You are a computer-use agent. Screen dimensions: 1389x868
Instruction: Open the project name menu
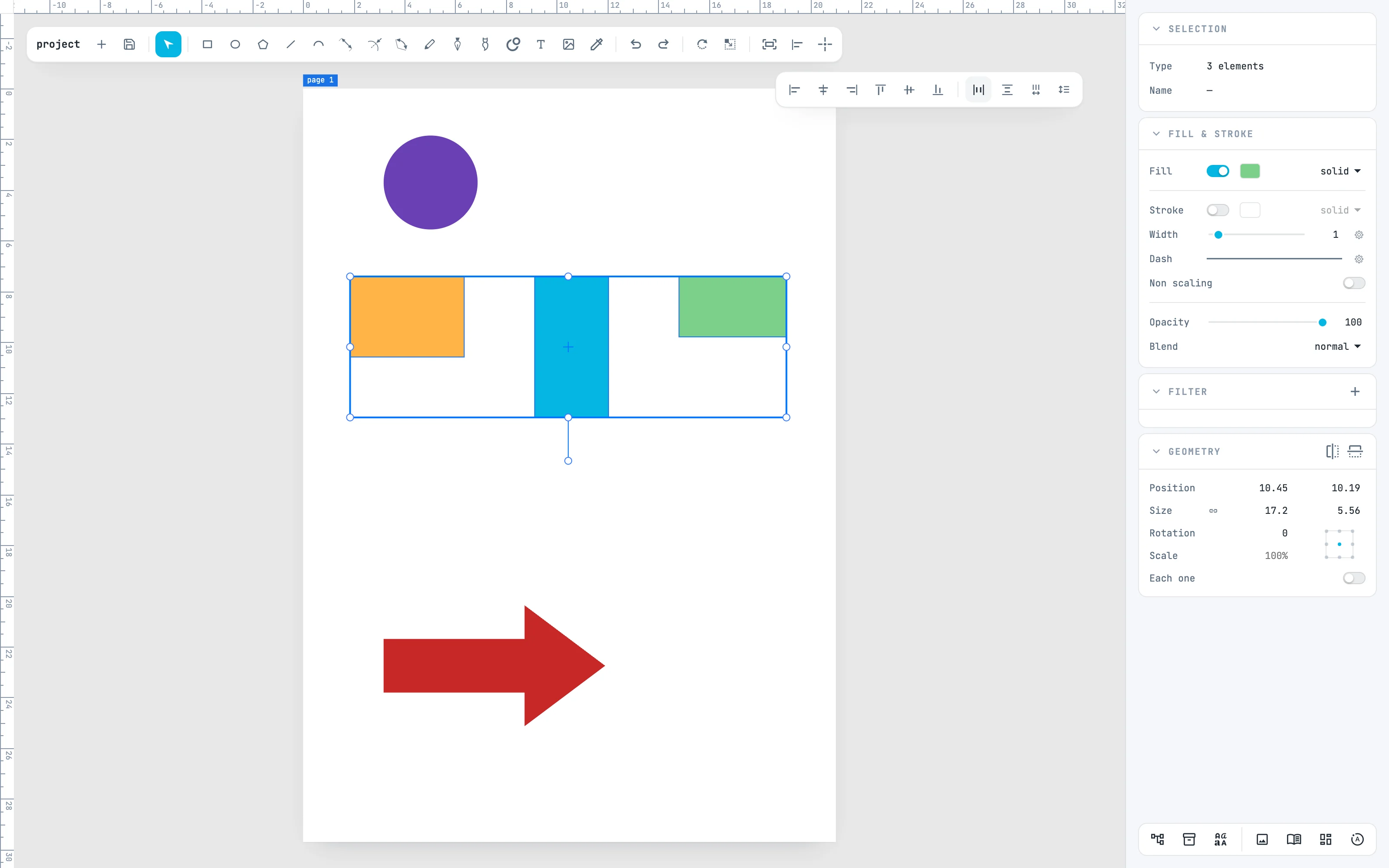pyautogui.click(x=58, y=44)
